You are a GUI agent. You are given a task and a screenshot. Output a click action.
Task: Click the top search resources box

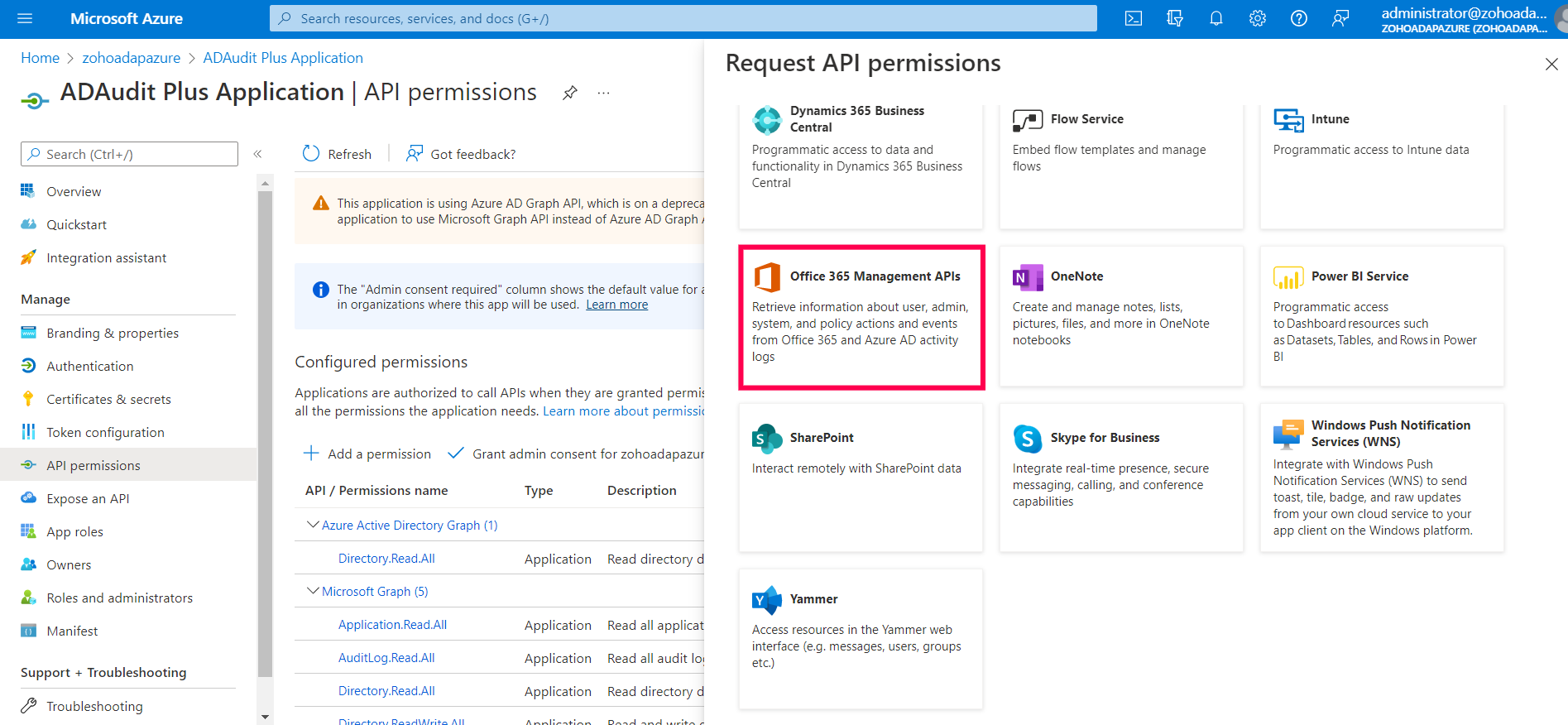click(683, 18)
